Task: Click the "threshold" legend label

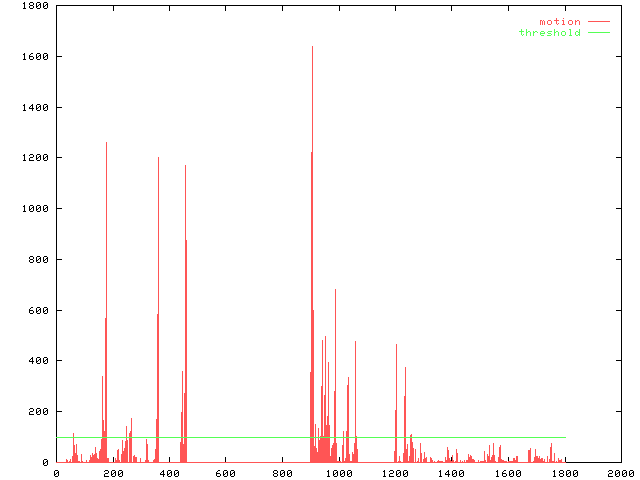Action: click(549, 33)
